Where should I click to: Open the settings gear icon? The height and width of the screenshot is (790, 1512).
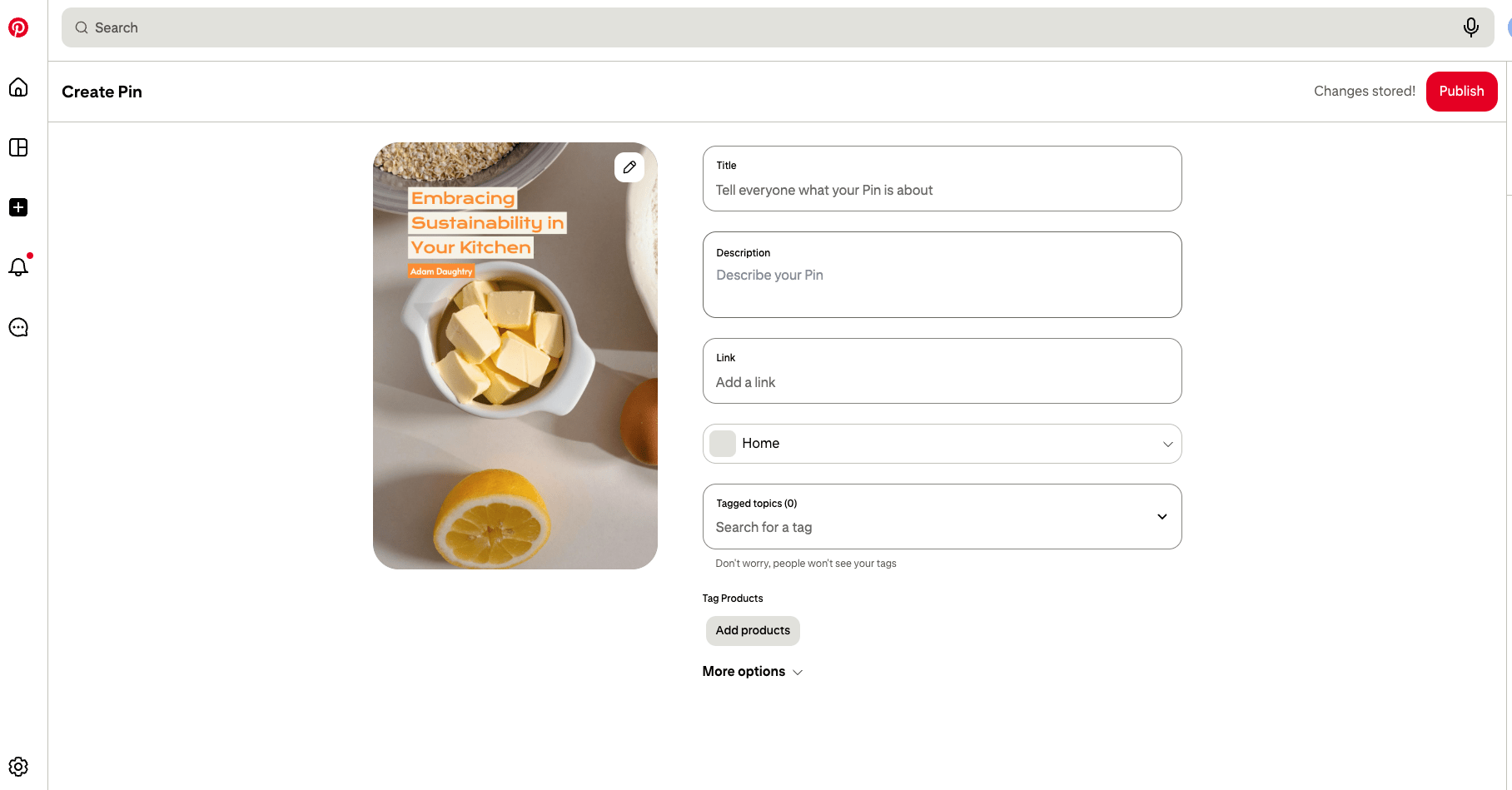click(x=18, y=767)
